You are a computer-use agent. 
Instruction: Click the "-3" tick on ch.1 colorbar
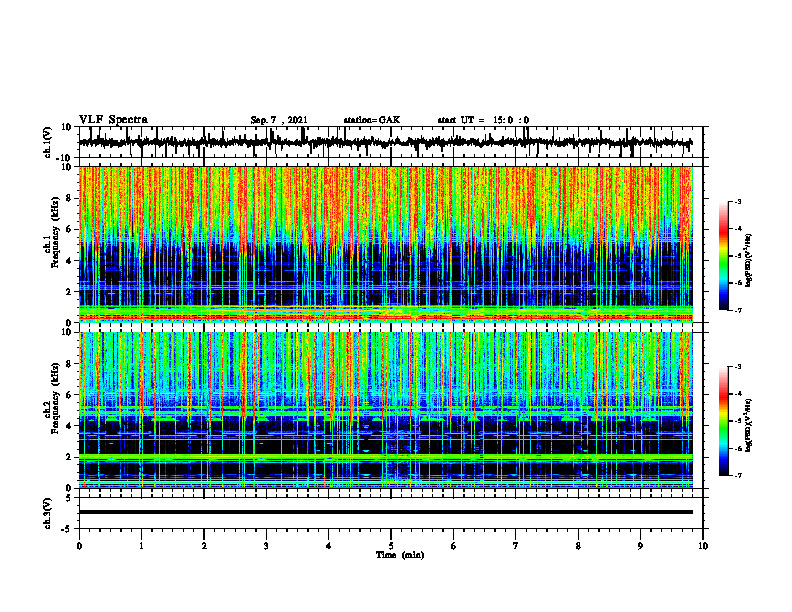[x=738, y=202]
